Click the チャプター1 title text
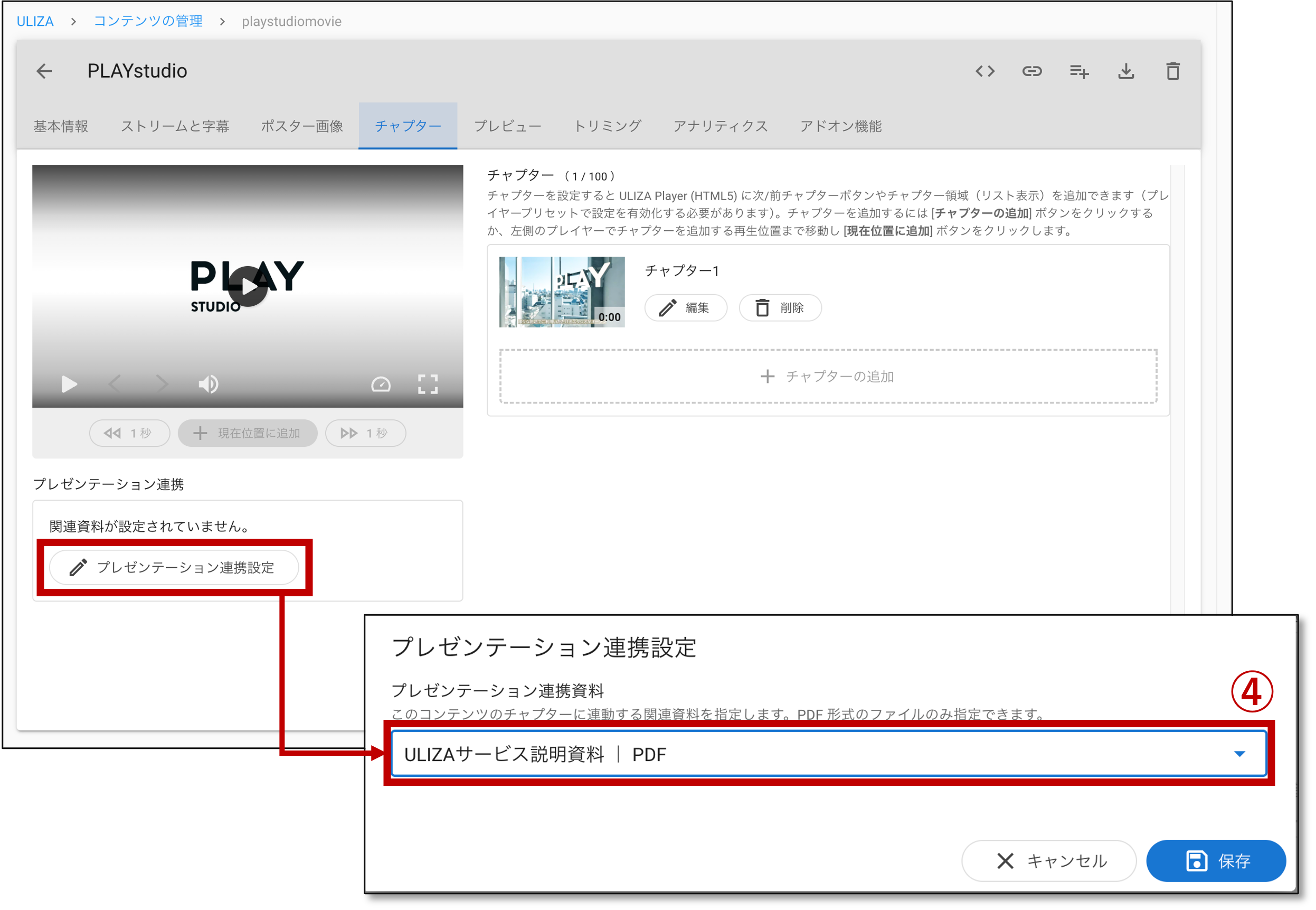 coord(682,270)
